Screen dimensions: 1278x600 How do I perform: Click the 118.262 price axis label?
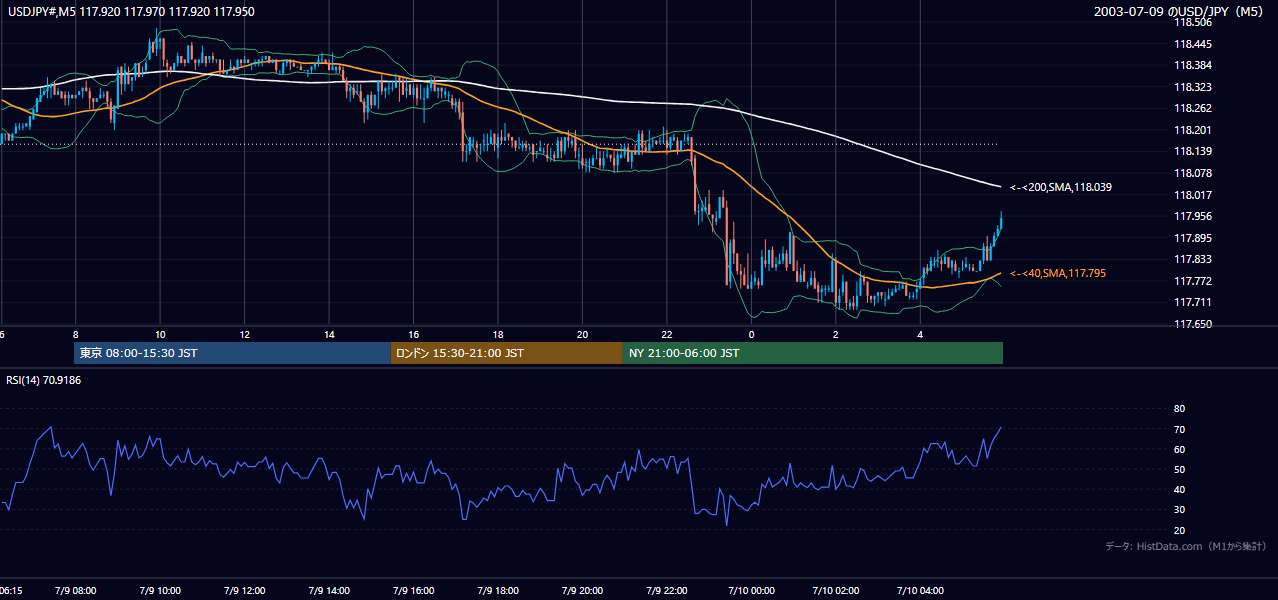point(1193,108)
